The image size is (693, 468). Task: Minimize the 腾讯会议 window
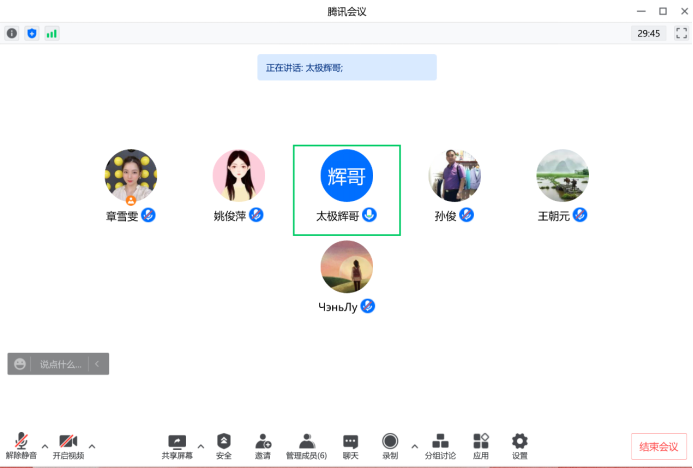tap(641, 11)
